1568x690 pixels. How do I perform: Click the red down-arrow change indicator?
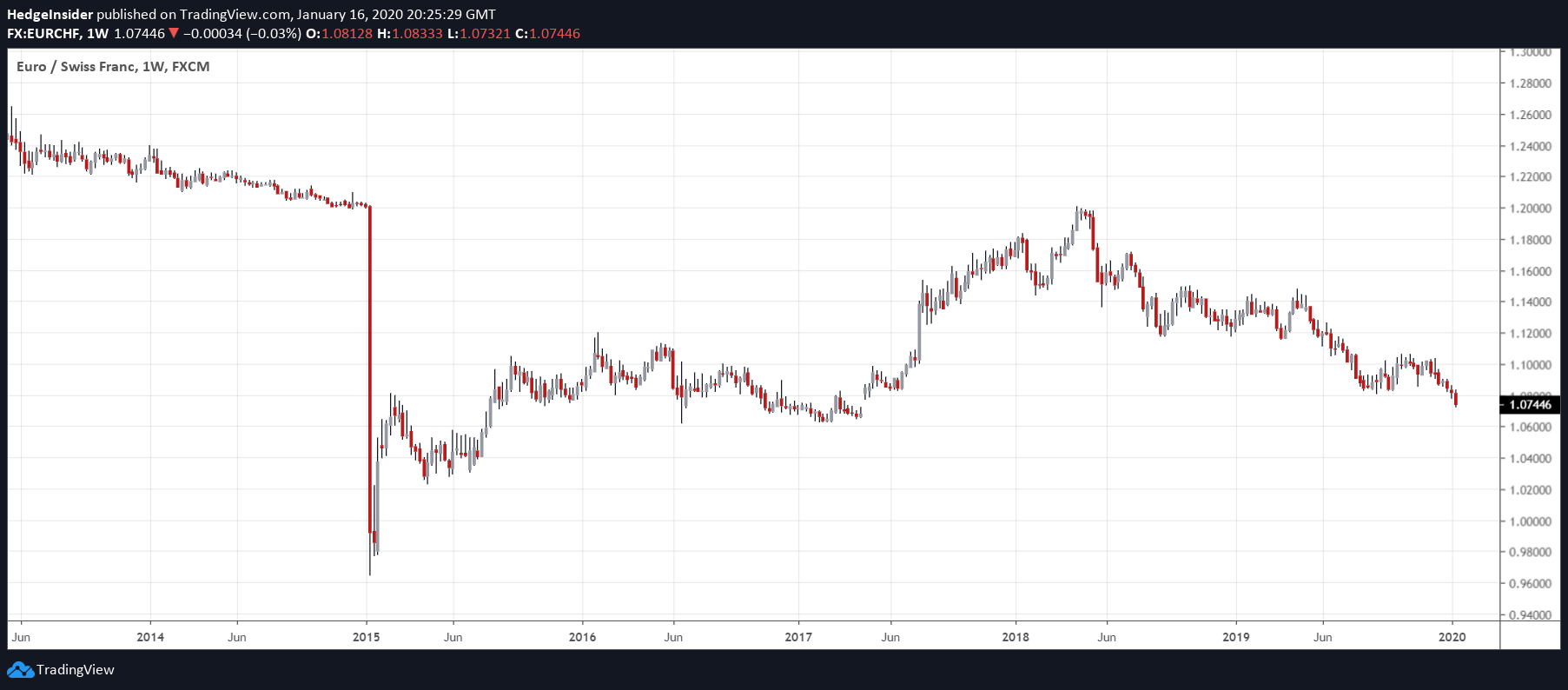[174, 34]
